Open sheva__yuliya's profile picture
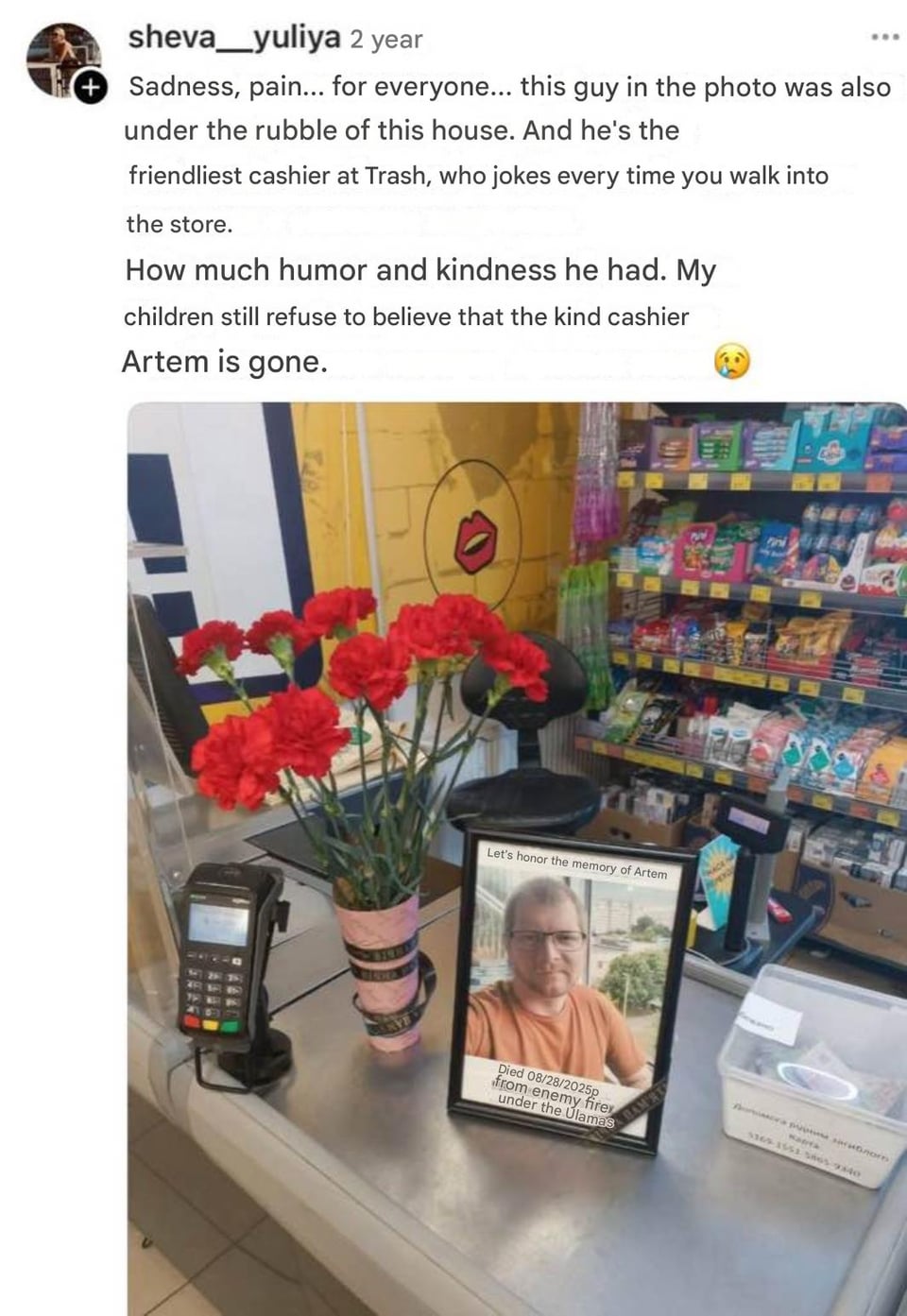Screen dimensions: 907x1316 61,59
